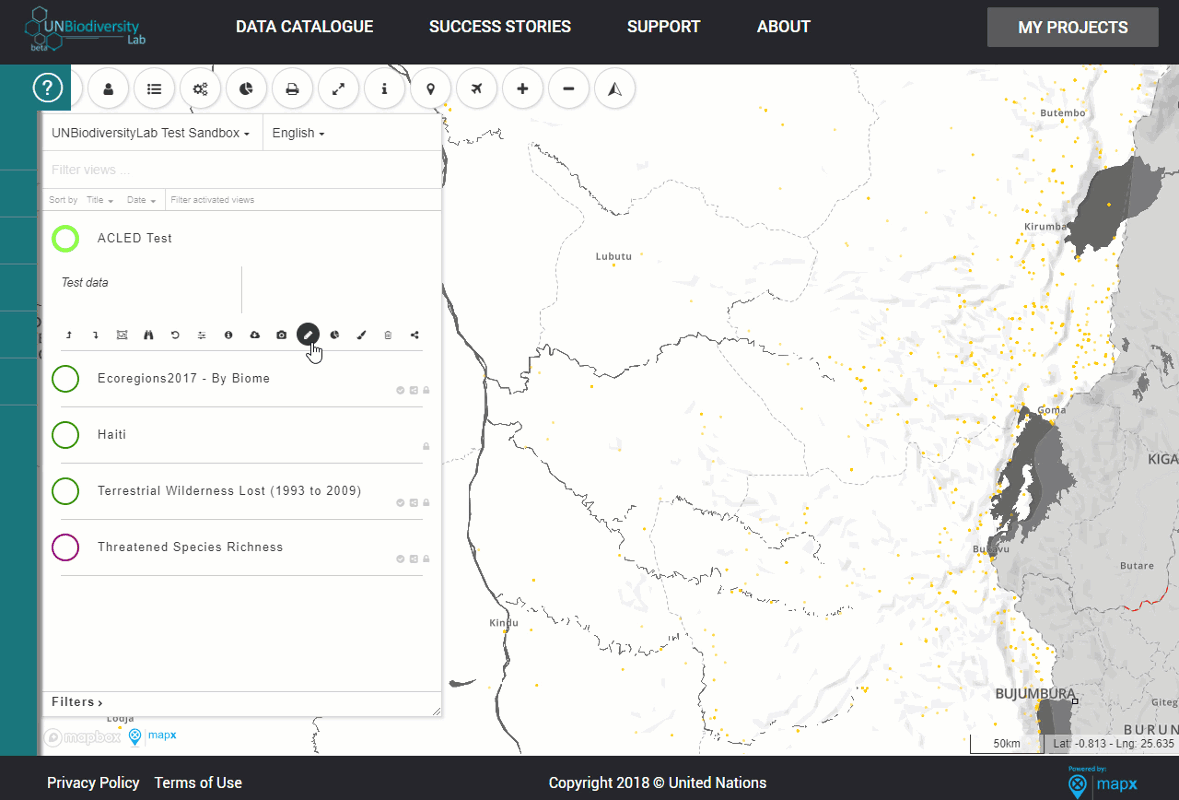Click the camera screenshot icon in view tools
This screenshot has height=800, width=1179.
click(x=281, y=335)
